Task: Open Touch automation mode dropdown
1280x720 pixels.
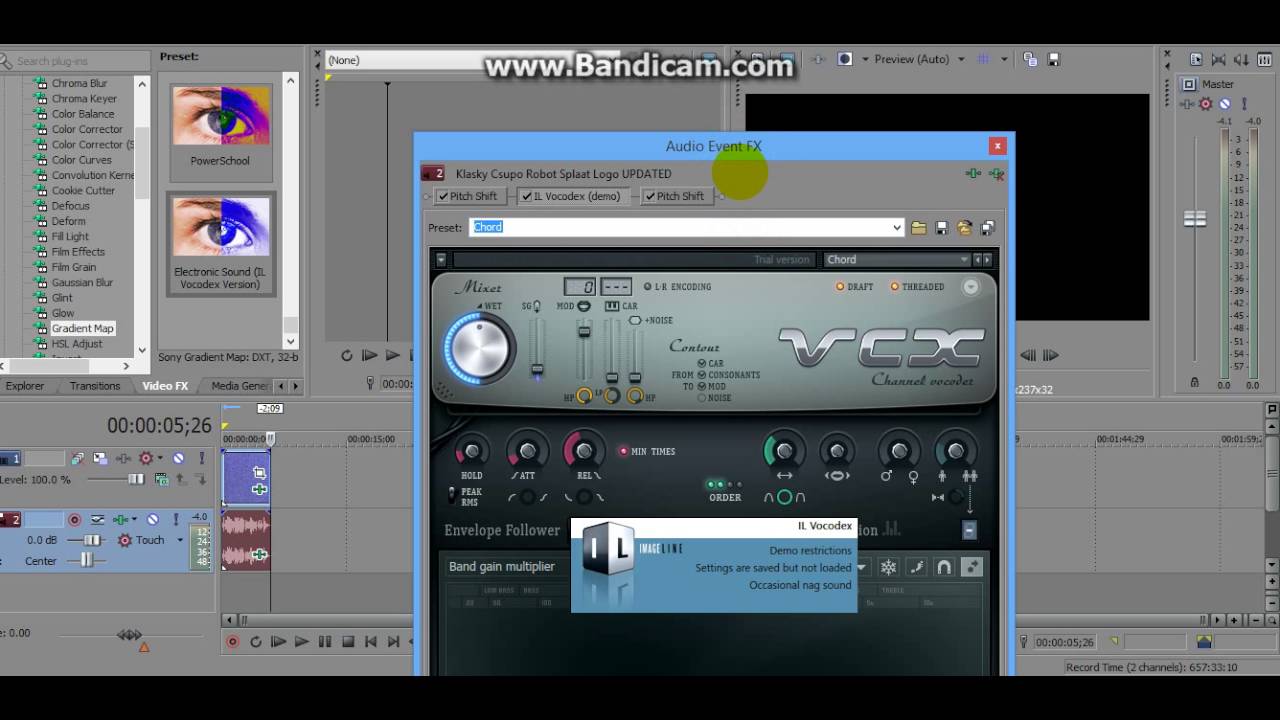Action: point(180,540)
